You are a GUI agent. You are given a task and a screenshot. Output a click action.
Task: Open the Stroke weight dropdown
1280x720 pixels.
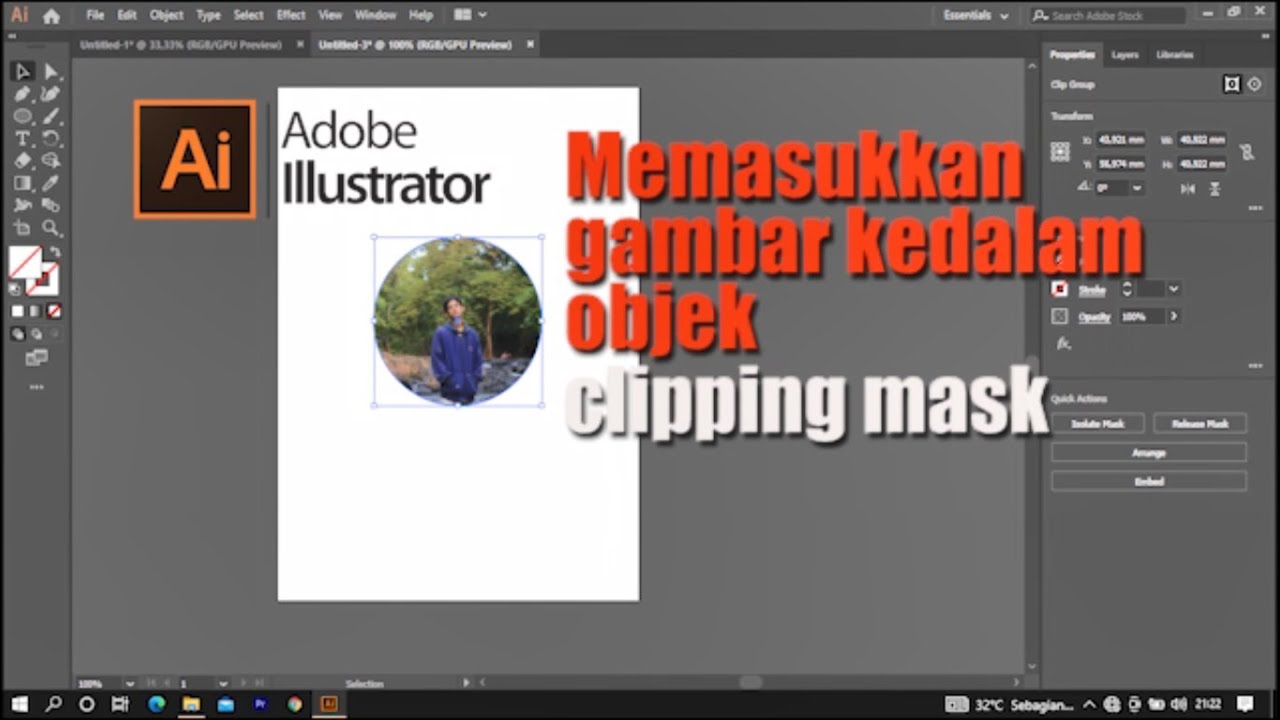pos(1173,289)
